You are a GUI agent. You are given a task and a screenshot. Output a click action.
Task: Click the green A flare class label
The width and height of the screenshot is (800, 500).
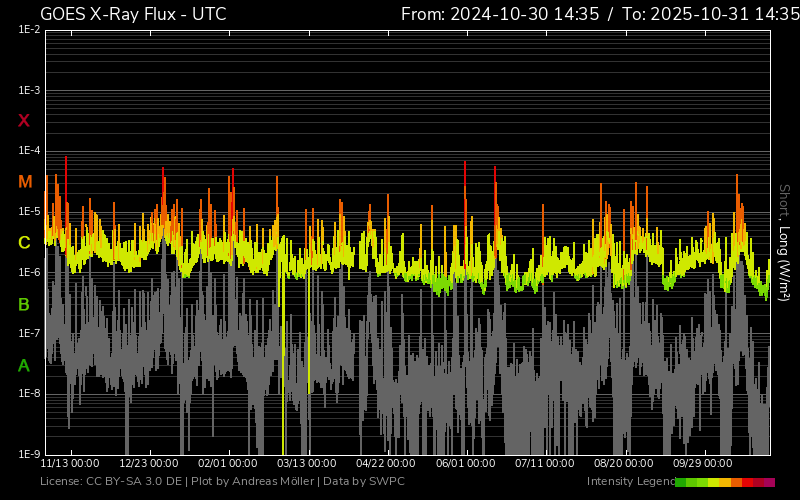[24, 365]
